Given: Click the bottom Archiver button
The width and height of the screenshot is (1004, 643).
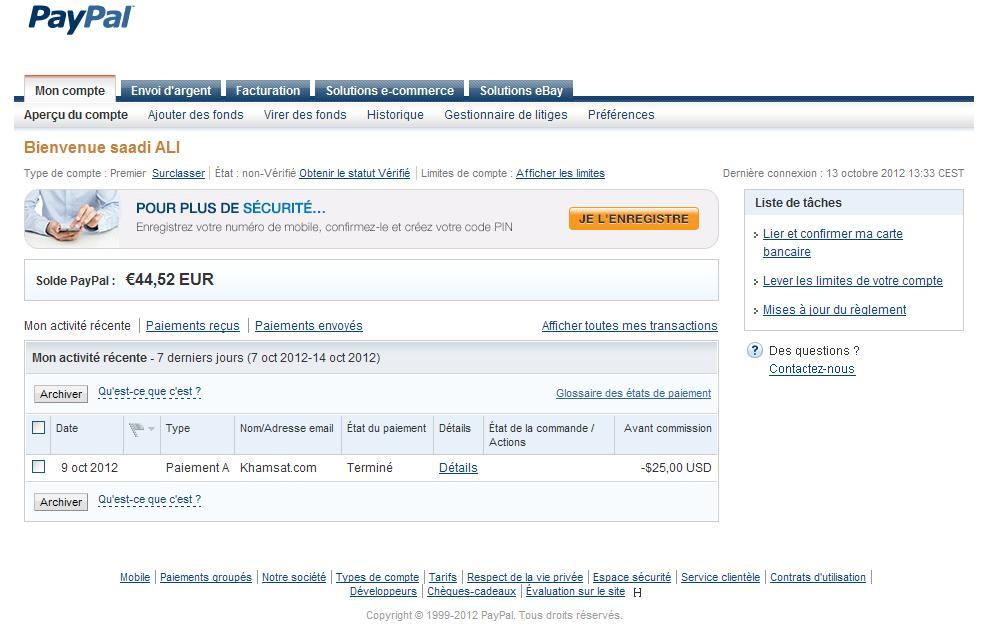Looking at the screenshot, I should tap(61, 502).
